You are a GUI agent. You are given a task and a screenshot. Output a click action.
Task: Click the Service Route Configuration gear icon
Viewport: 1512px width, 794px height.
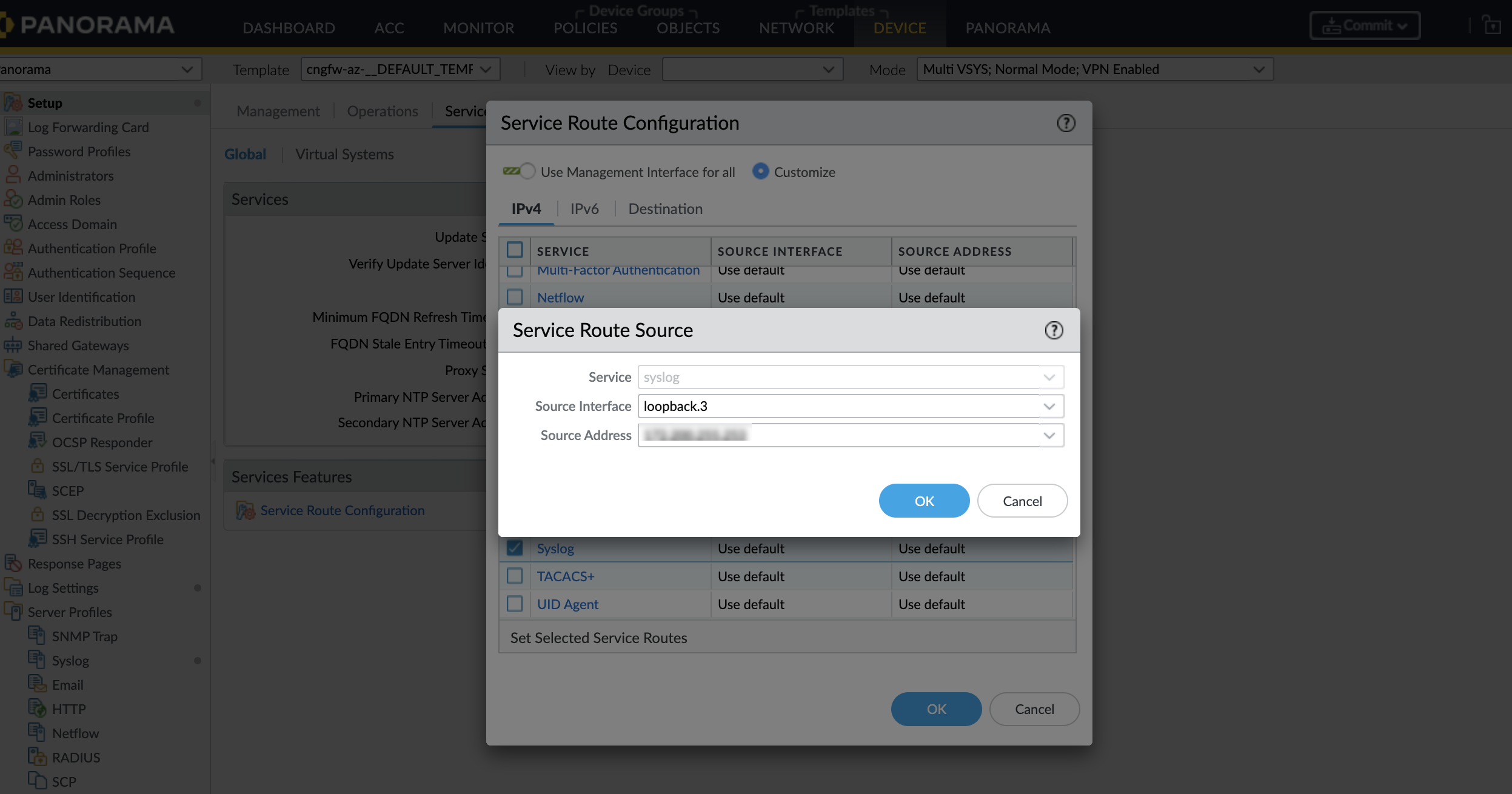[245, 511]
